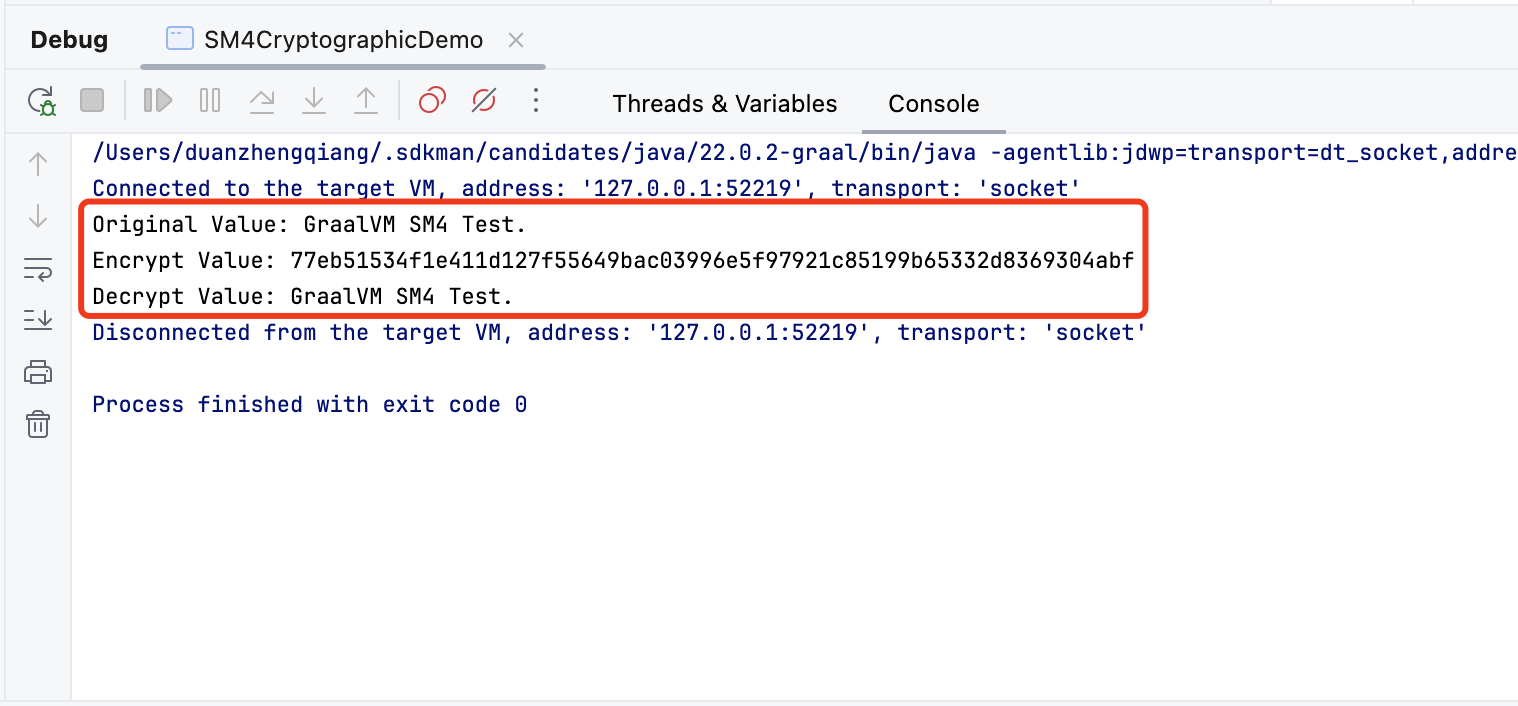Toggle Mute Breakpoints
Screen dimensions: 1518x706
click(x=484, y=101)
